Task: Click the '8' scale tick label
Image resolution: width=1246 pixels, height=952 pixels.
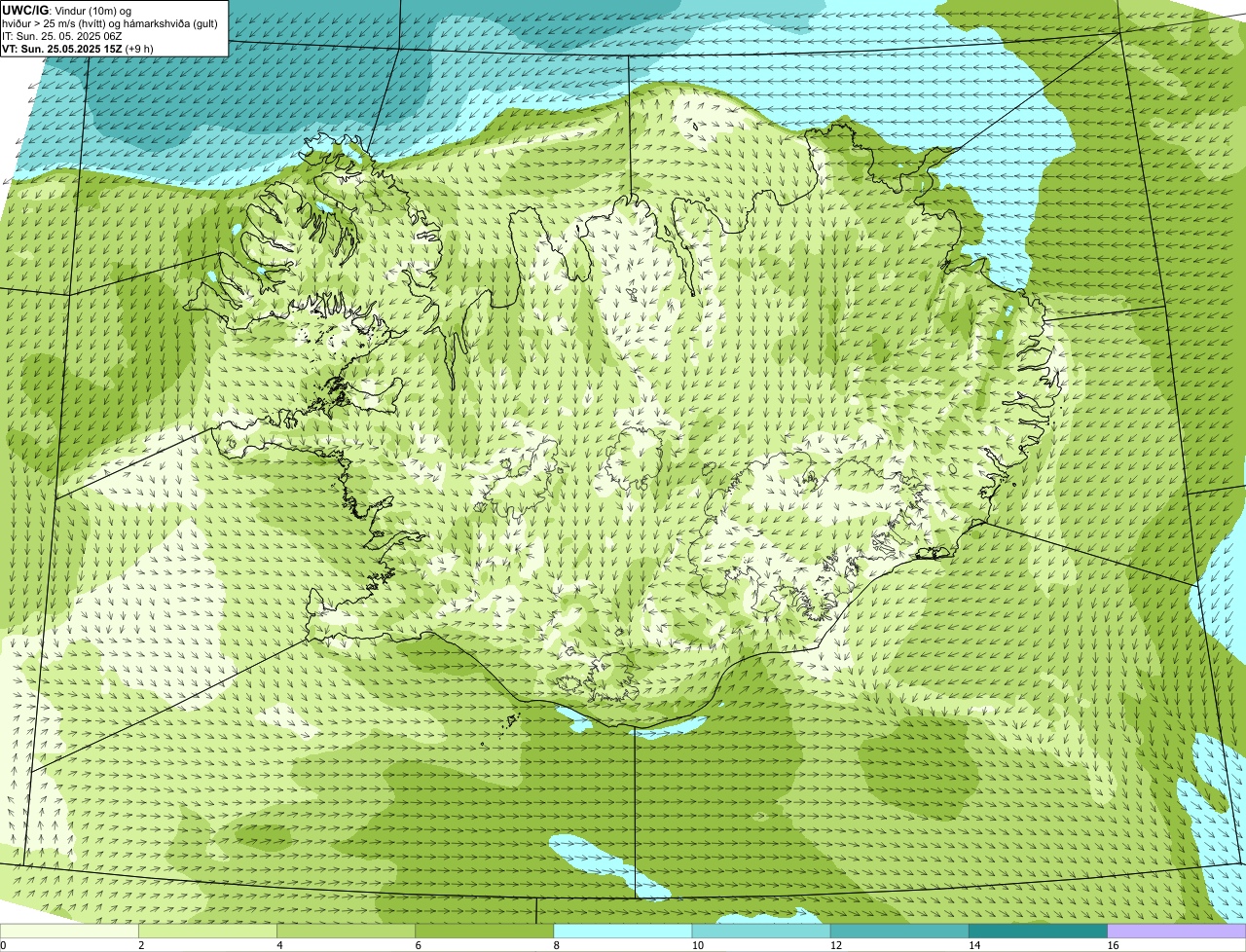Action: [x=556, y=945]
